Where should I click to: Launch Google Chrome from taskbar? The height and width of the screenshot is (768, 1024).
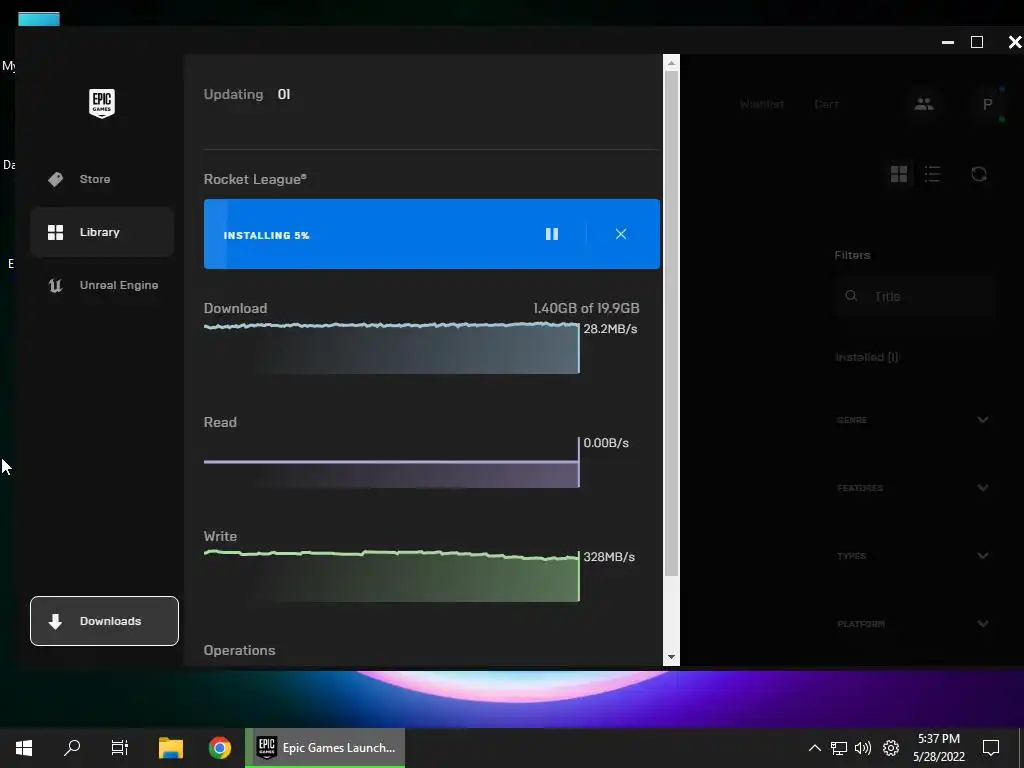220,748
